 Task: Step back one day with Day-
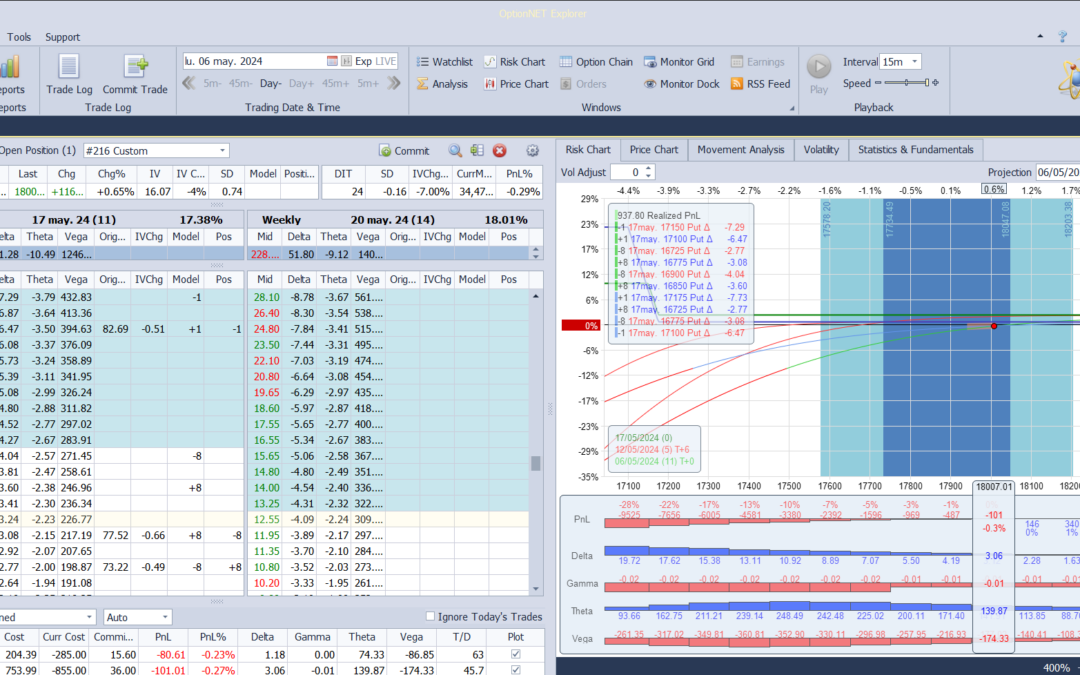(x=271, y=83)
